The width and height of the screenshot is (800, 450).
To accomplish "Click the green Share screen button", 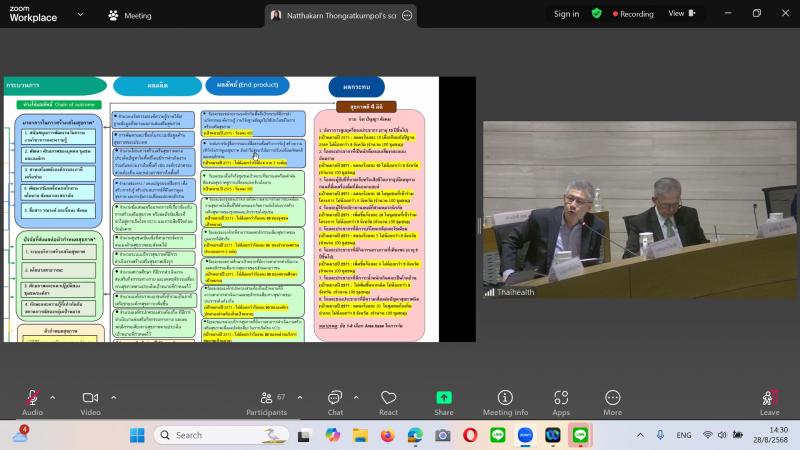I will click(x=444, y=402).
